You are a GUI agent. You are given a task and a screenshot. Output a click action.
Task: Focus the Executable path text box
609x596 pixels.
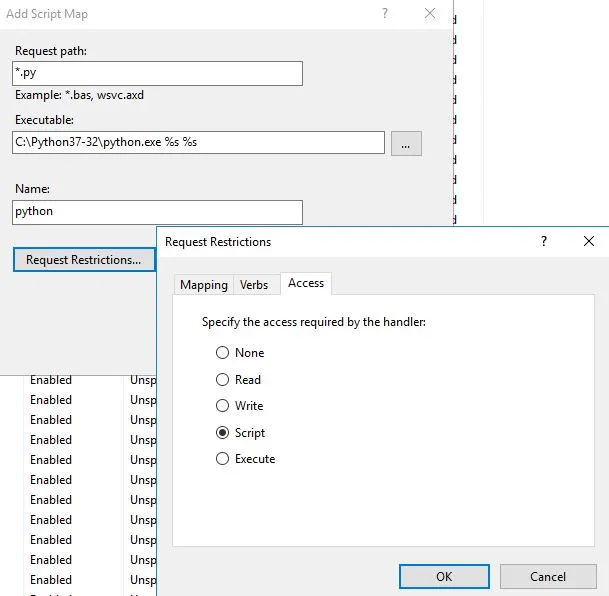point(198,142)
